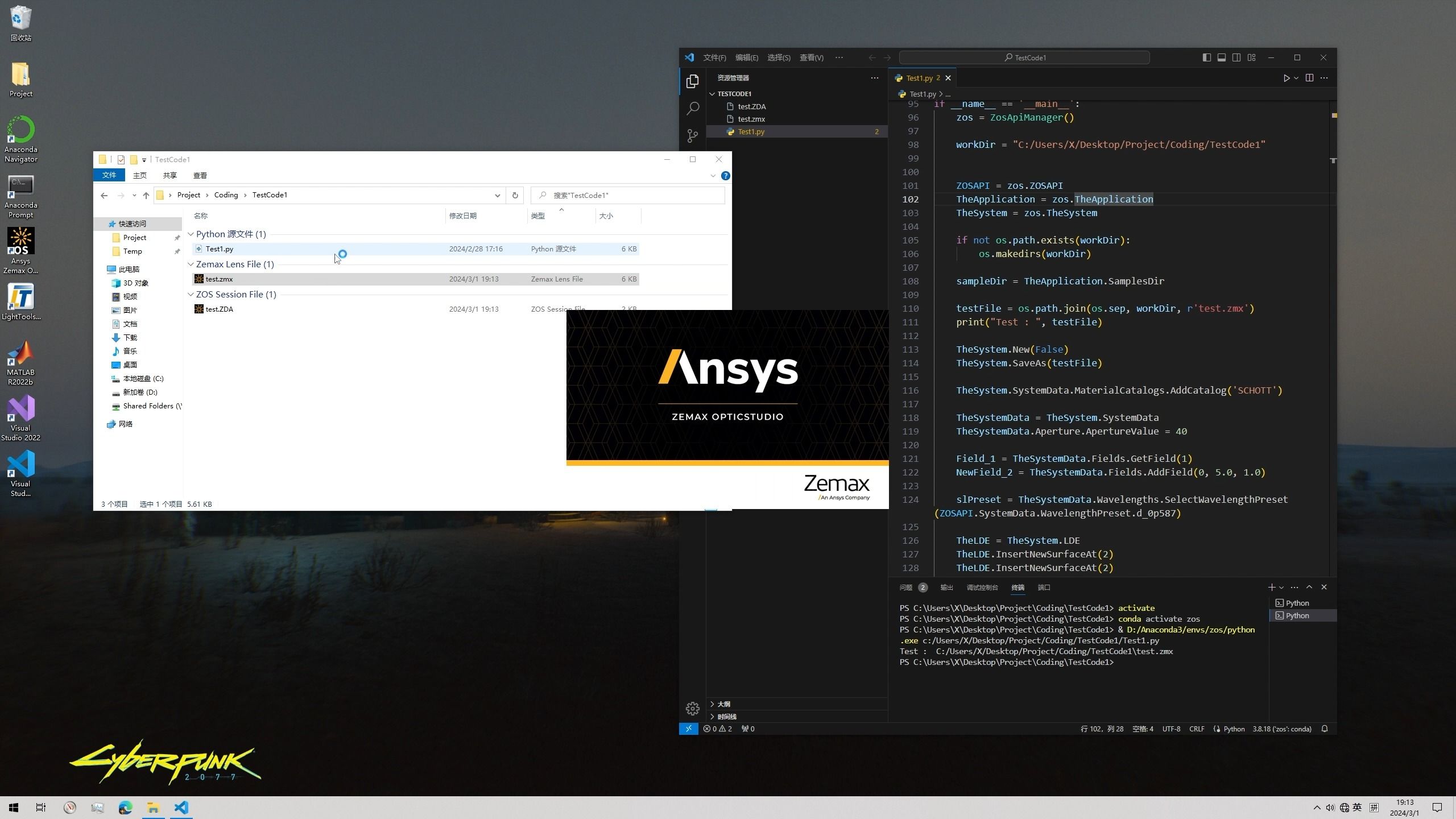This screenshot has width=1456, height=819.
Task: Click the Coding breadcrumb in address bar
Action: (226, 195)
